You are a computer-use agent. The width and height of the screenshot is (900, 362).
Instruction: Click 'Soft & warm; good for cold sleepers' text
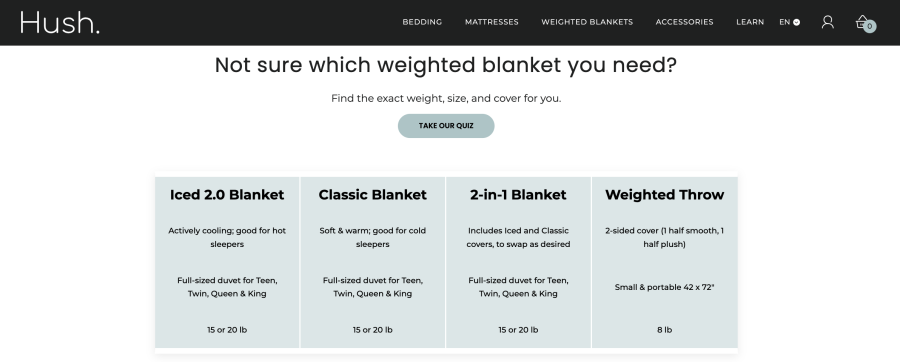pos(373,238)
